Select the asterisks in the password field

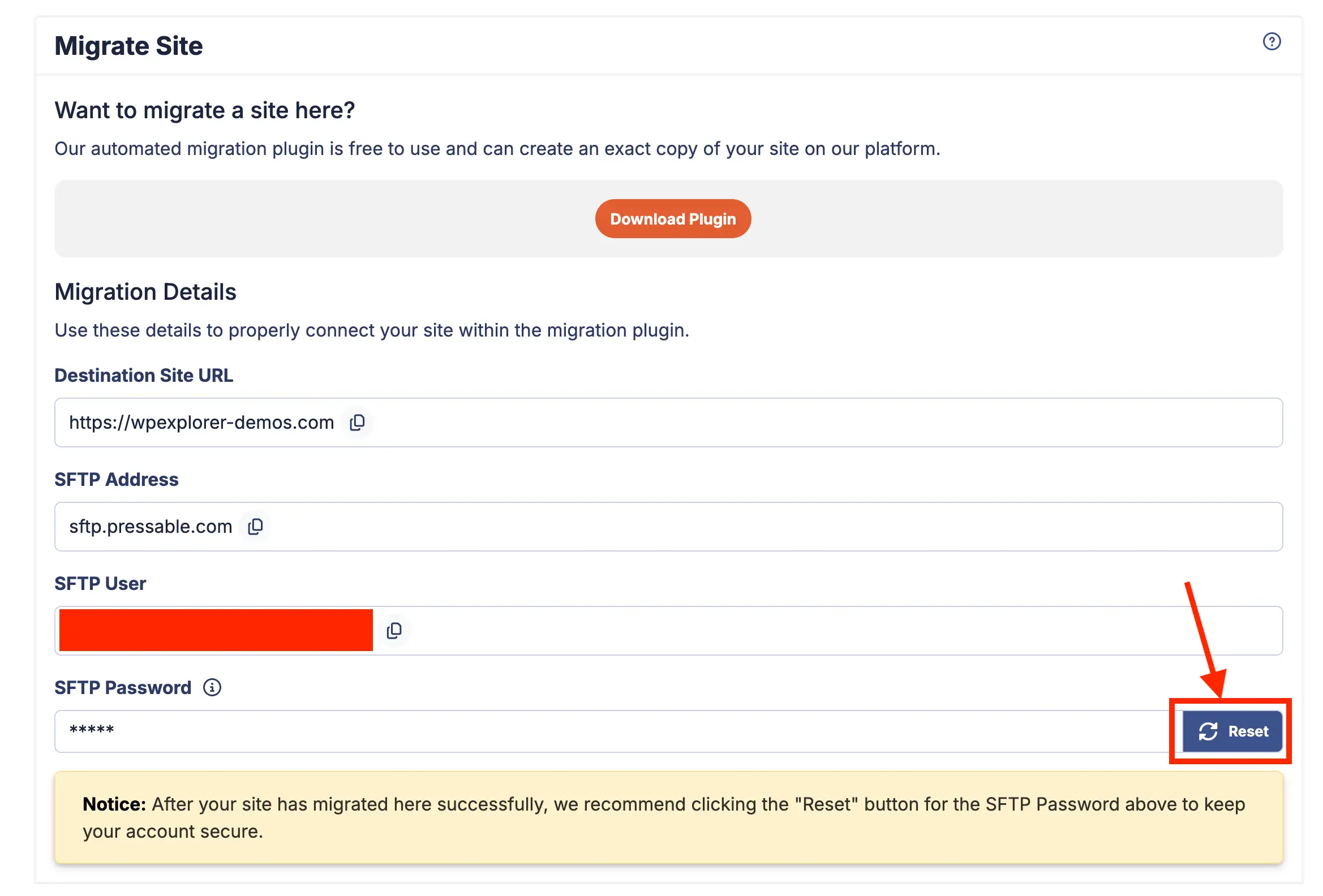pyautogui.click(x=91, y=731)
